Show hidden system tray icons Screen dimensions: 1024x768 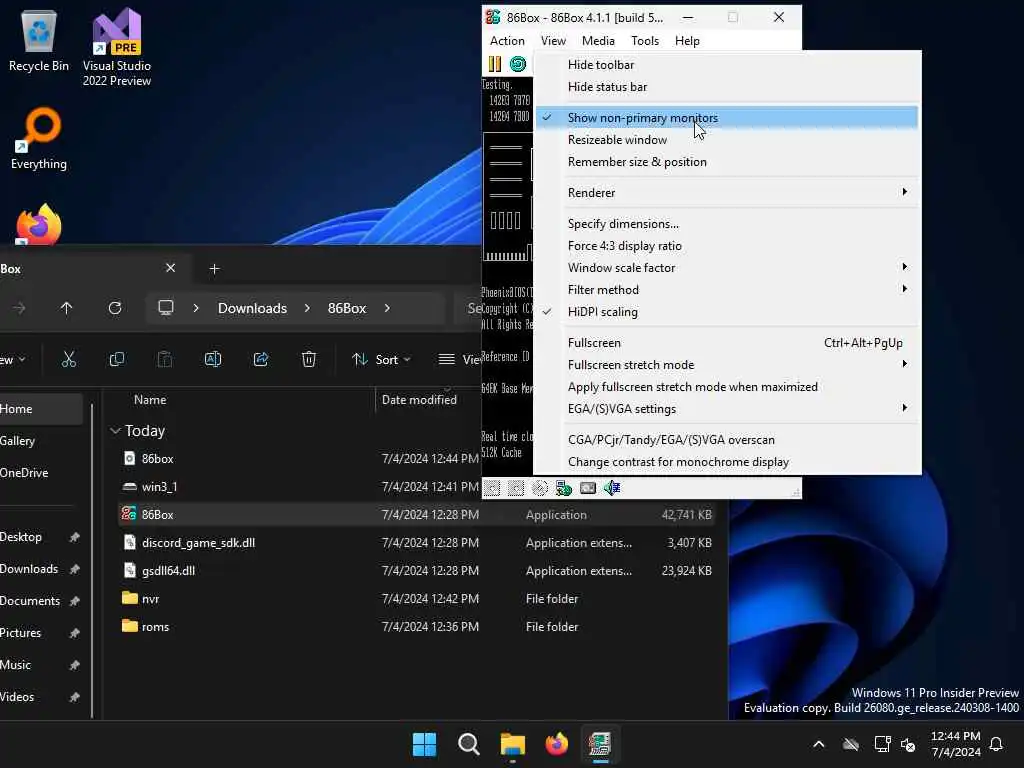[x=819, y=744]
